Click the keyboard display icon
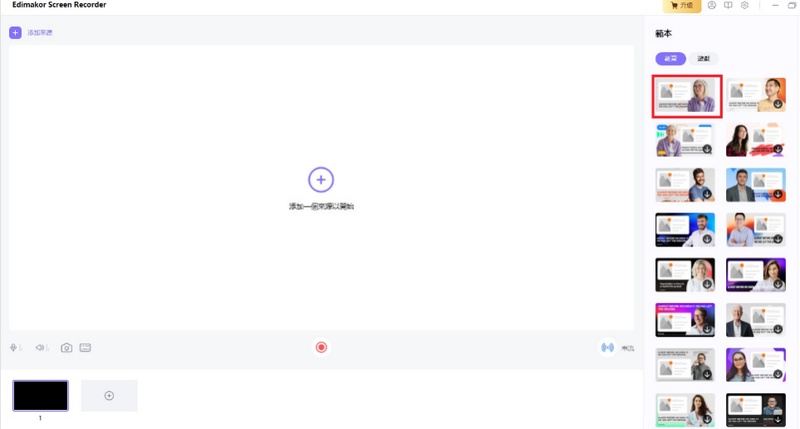The width and height of the screenshot is (800, 429). coord(85,347)
